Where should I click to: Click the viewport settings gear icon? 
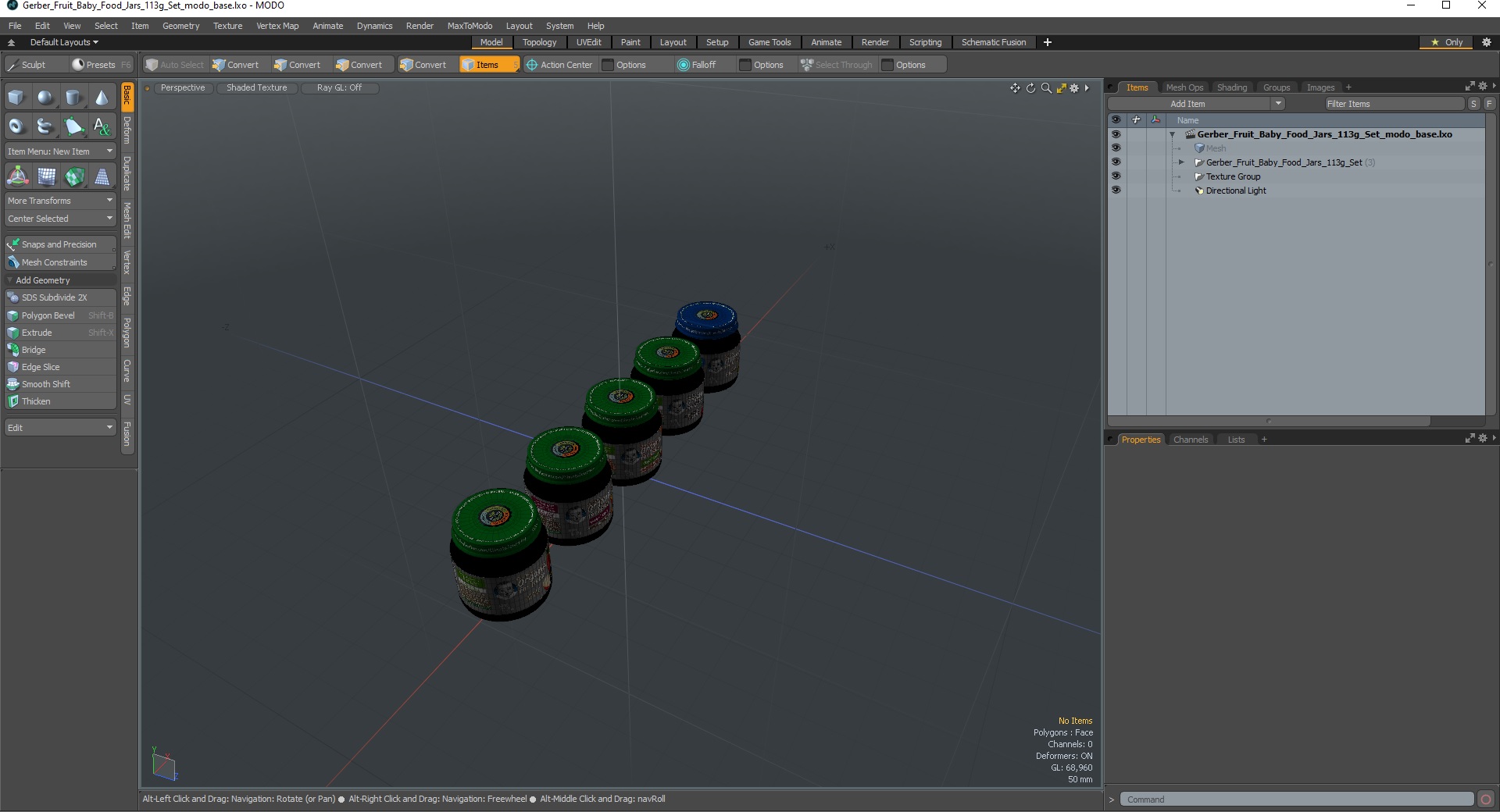point(1074,88)
